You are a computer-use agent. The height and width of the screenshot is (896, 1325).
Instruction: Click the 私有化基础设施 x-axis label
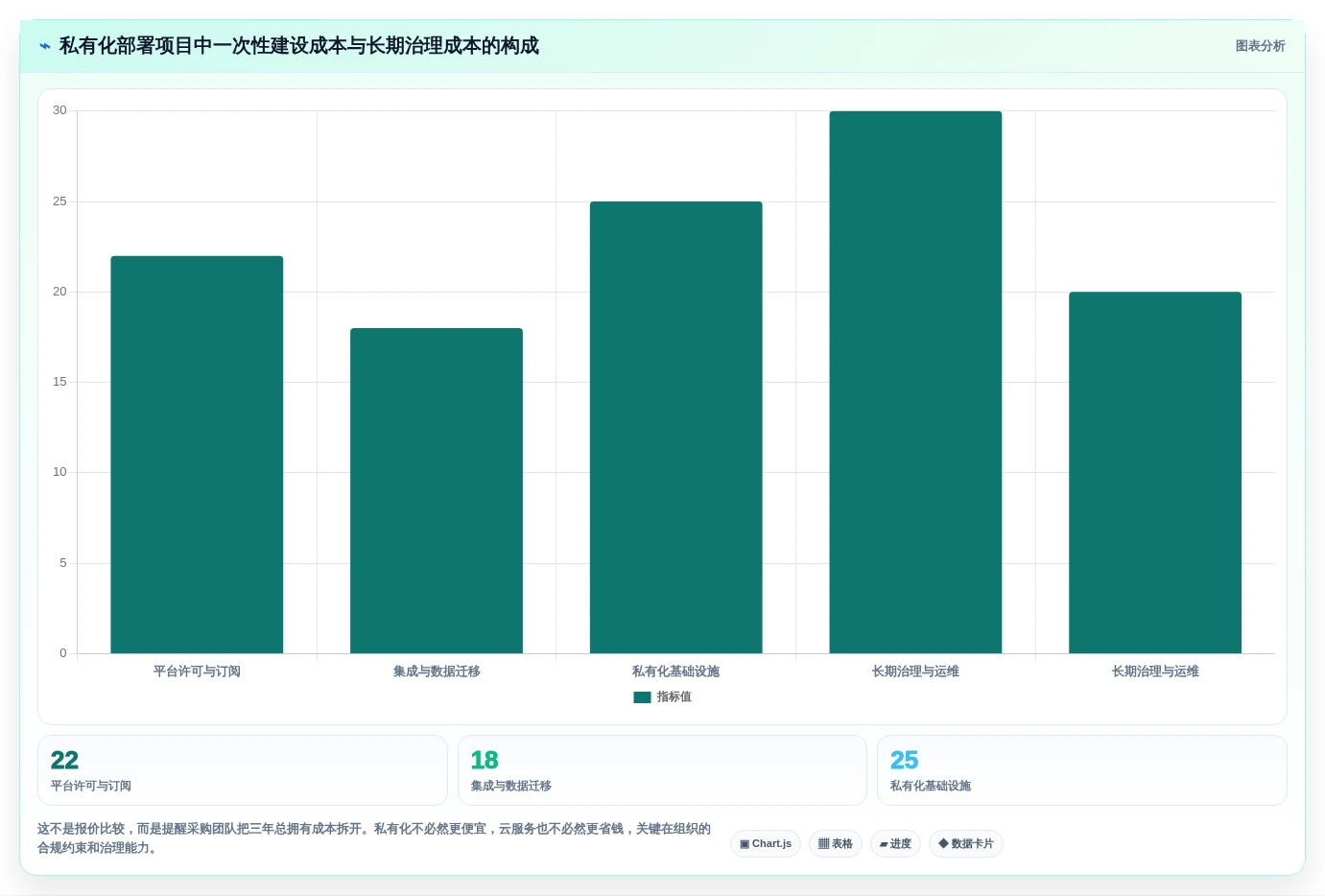point(676,672)
